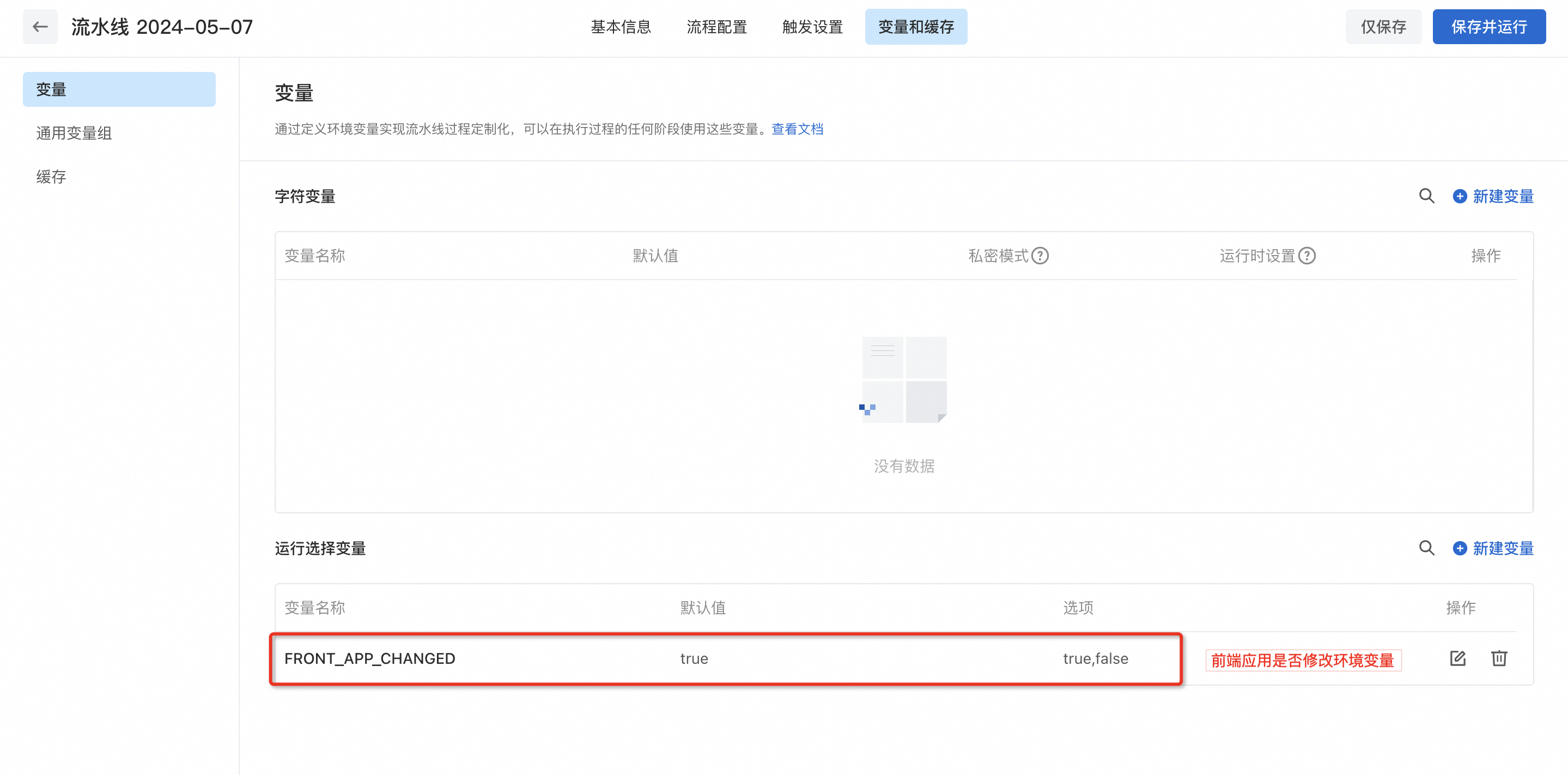1568x775 pixels.
Task: Click the pipeline title 流水线 2024-05-07
Action: point(161,27)
